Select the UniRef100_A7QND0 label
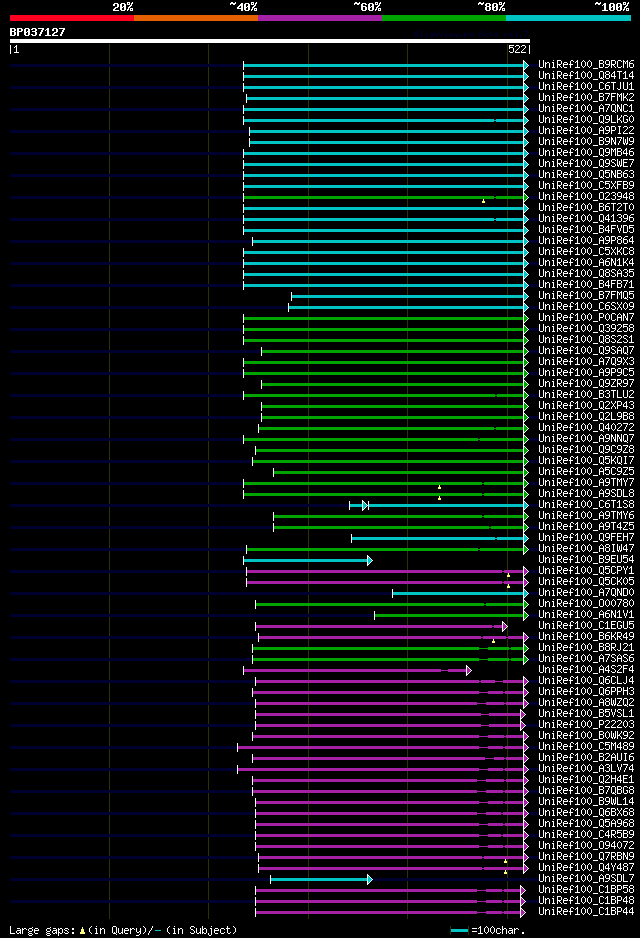Viewport: 640px width, 938px height. 586,593
